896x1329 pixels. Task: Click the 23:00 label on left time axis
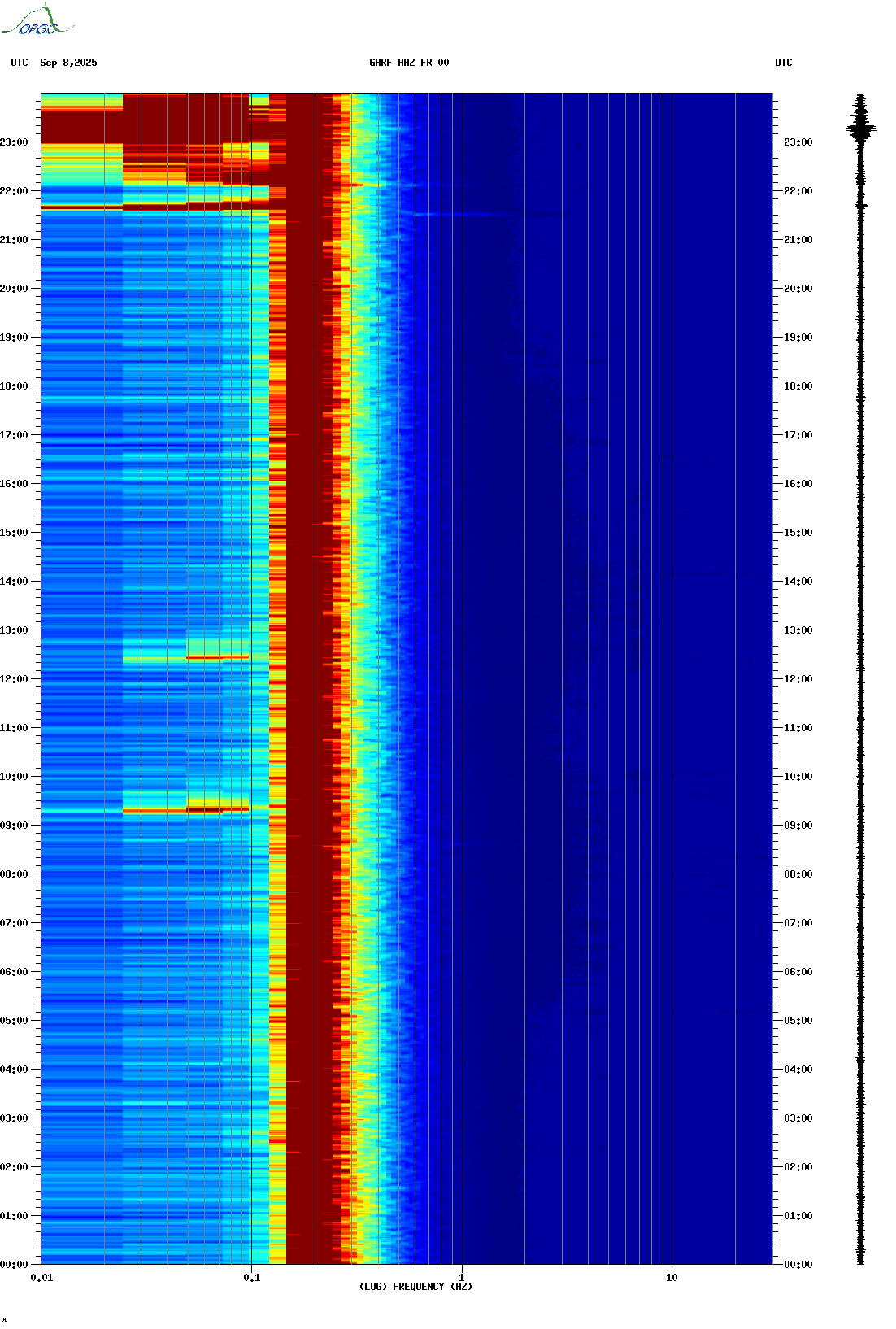(14, 142)
